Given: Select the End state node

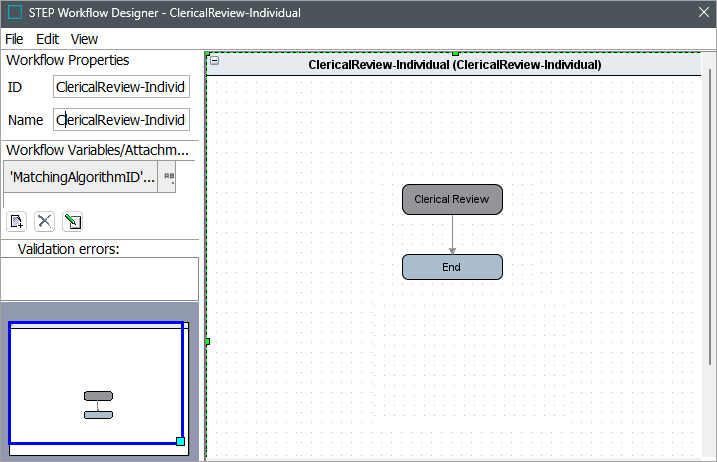Looking at the screenshot, I should [x=452, y=267].
